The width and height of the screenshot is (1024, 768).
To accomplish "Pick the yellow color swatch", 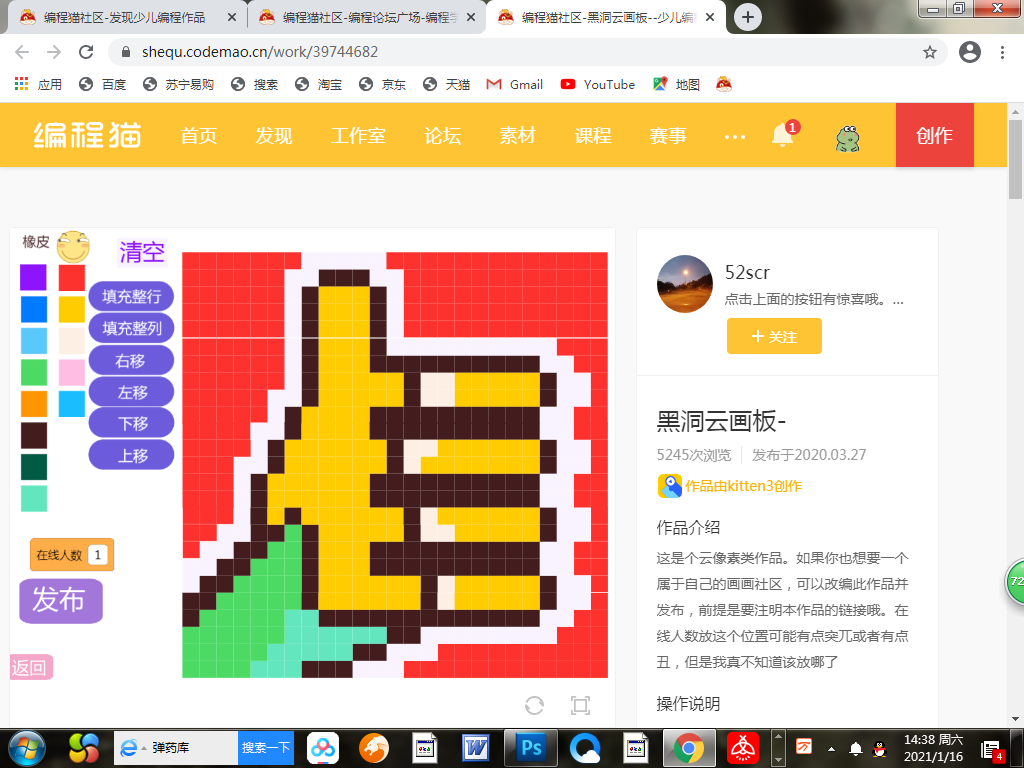I will (72, 309).
